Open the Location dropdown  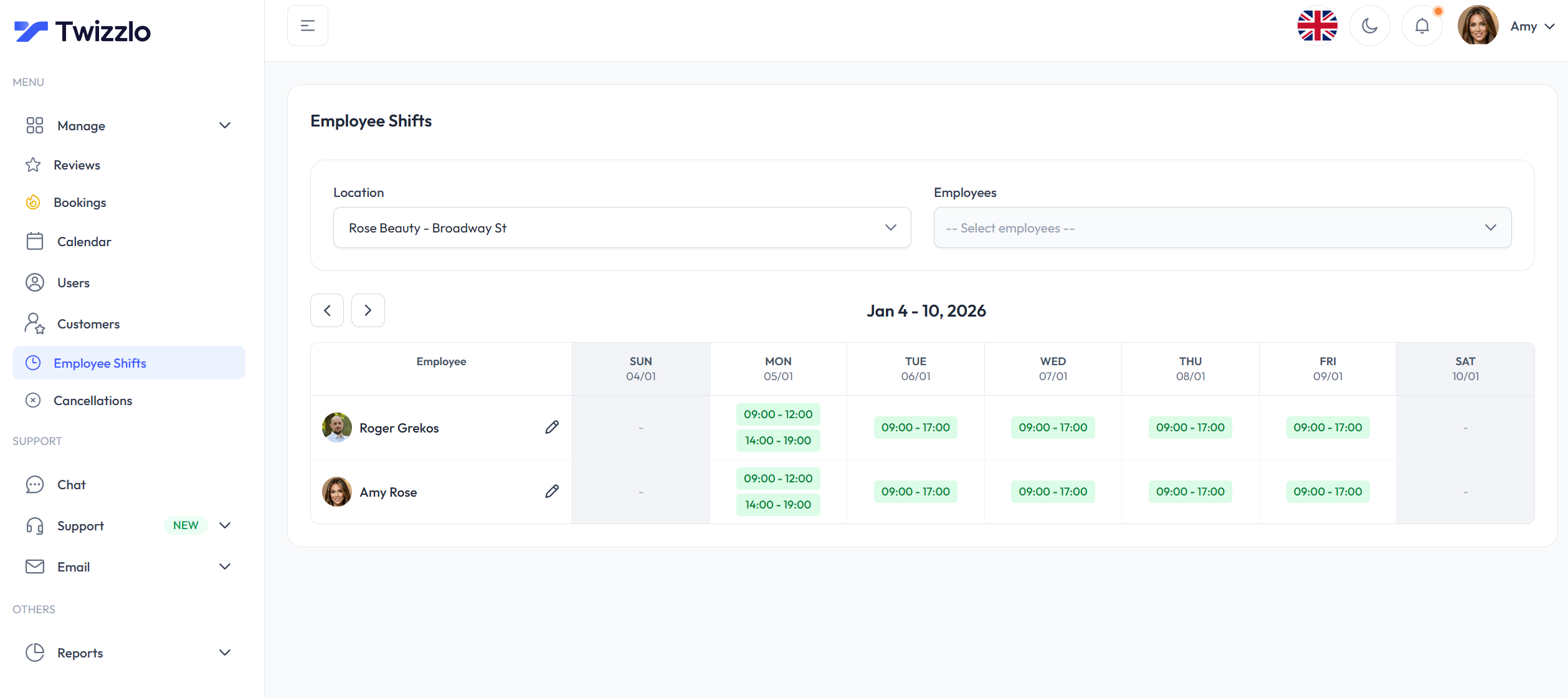[x=622, y=228]
